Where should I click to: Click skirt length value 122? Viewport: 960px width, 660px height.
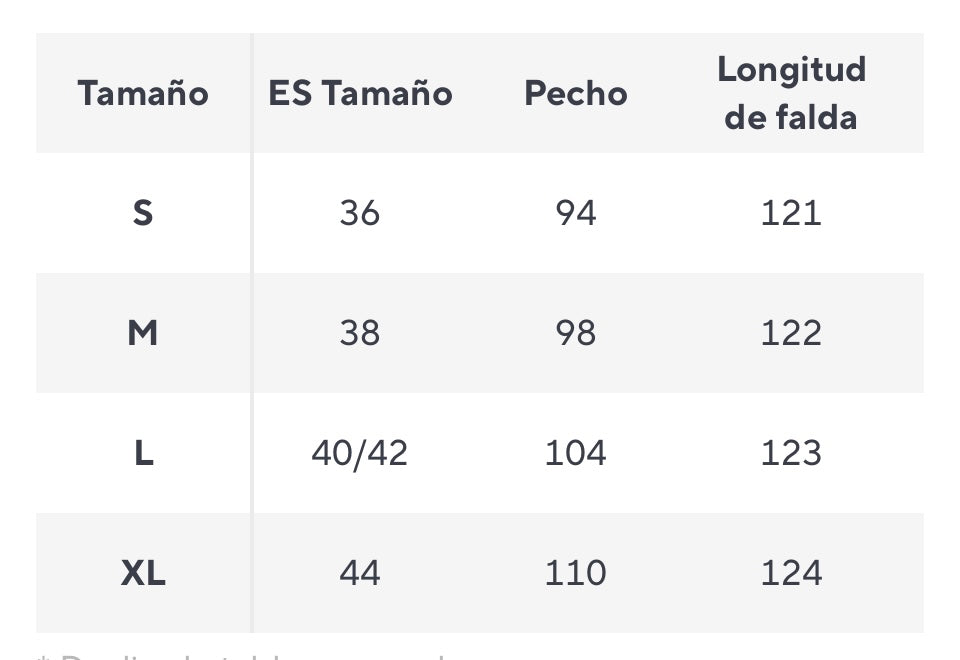[x=791, y=333]
